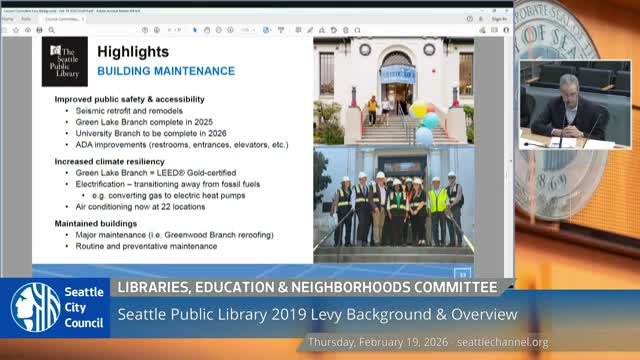Open the notifications bell icon
The width and height of the screenshot is (640, 360).
(481, 19)
